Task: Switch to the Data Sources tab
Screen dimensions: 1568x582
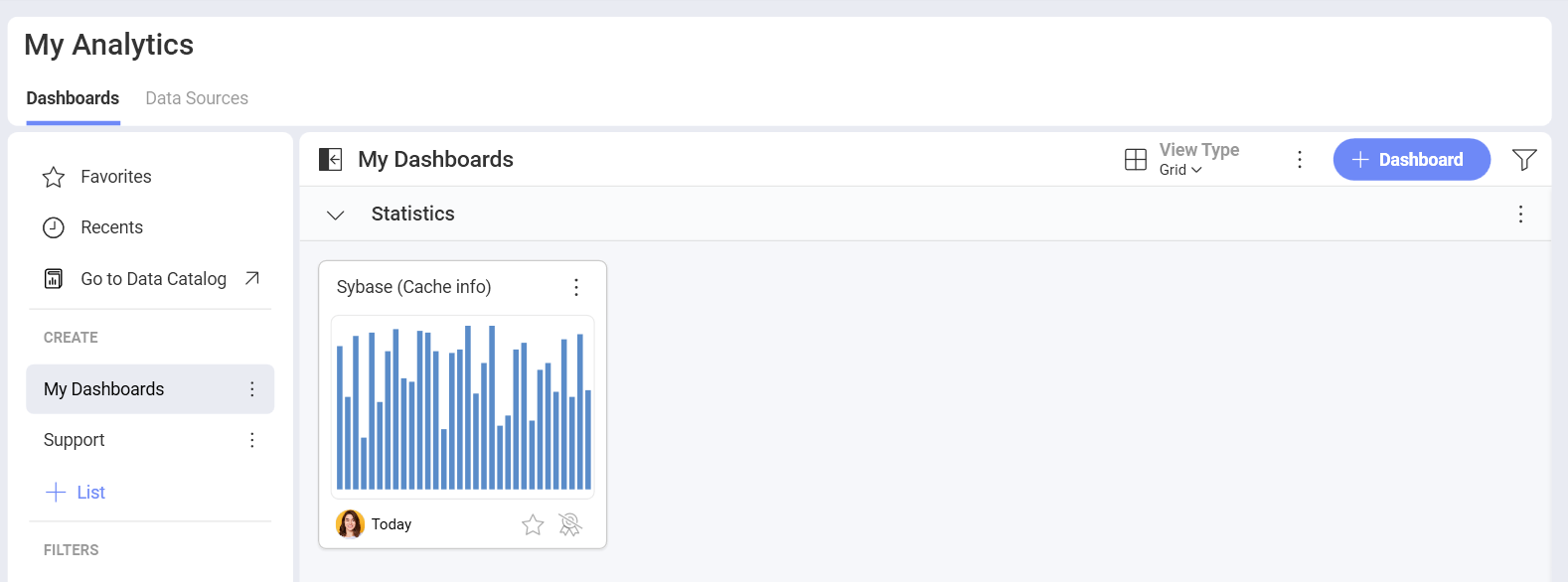Action: pos(196,97)
